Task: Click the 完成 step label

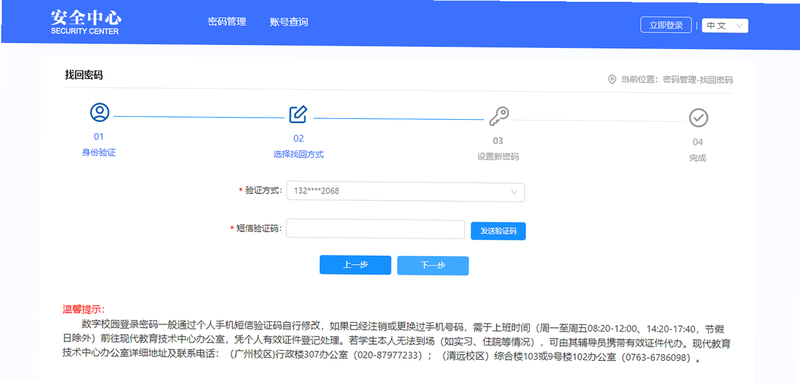Action: (x=697, y=158)
